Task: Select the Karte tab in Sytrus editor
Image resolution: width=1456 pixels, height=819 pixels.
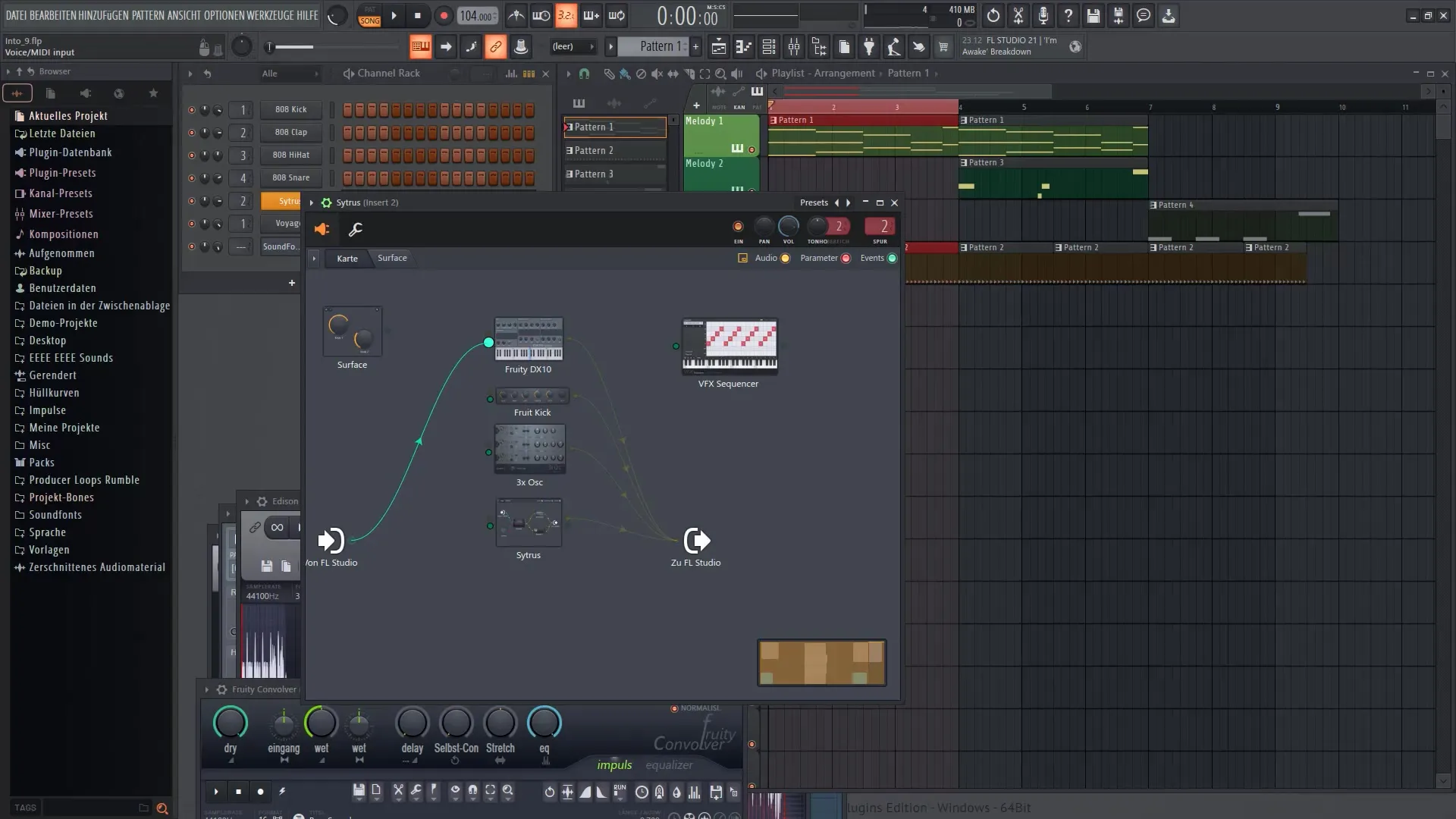Action: tap(346, 258)
